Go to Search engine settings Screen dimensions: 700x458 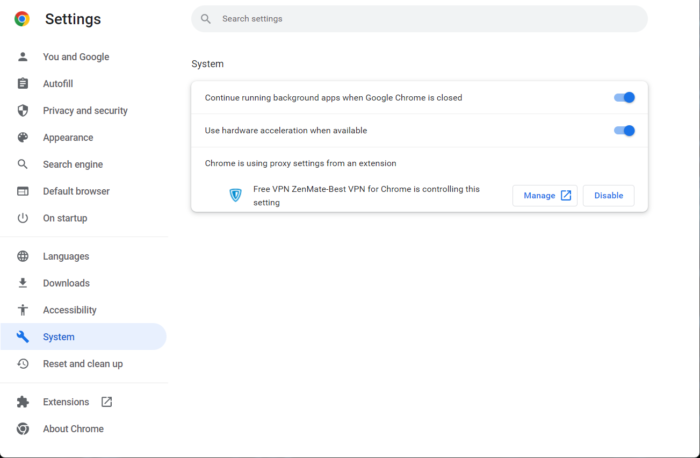(73, 164)
